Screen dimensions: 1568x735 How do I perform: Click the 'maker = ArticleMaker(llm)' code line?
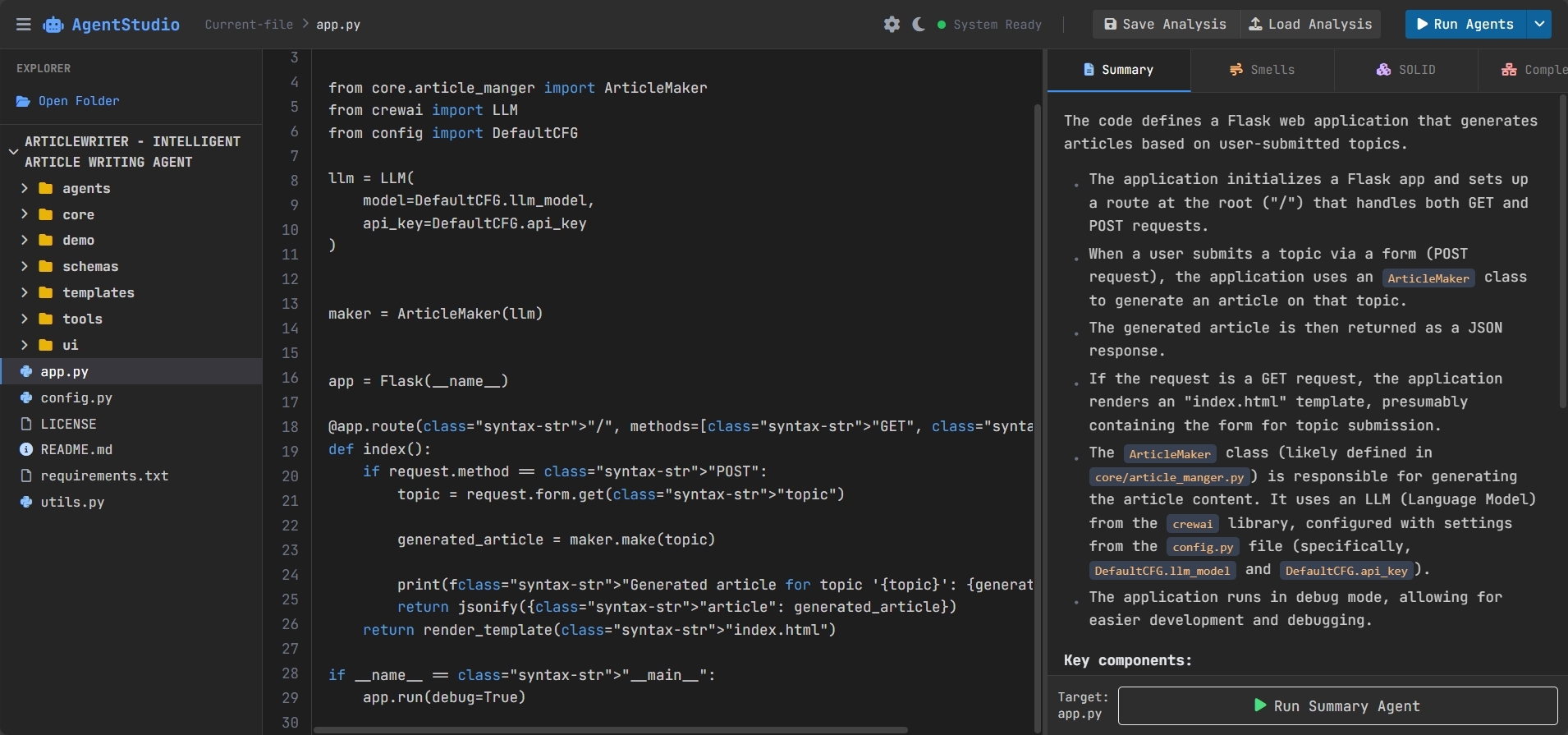point(435,314)
